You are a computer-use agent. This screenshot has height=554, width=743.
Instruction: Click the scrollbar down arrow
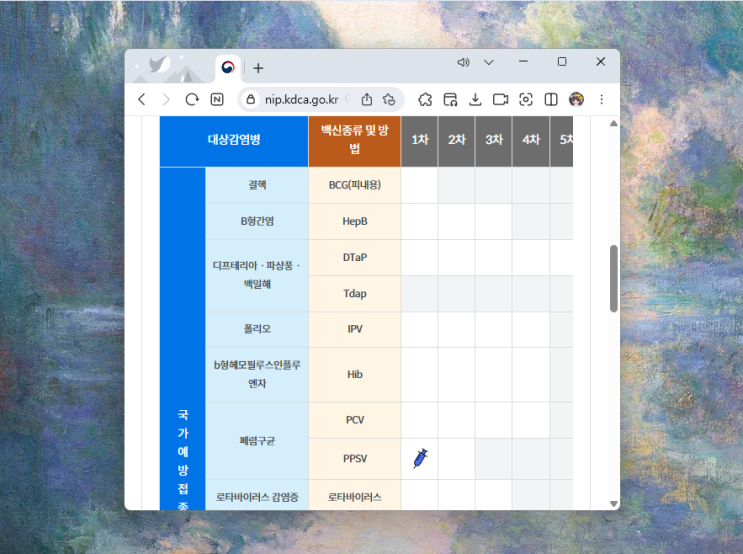614,504
